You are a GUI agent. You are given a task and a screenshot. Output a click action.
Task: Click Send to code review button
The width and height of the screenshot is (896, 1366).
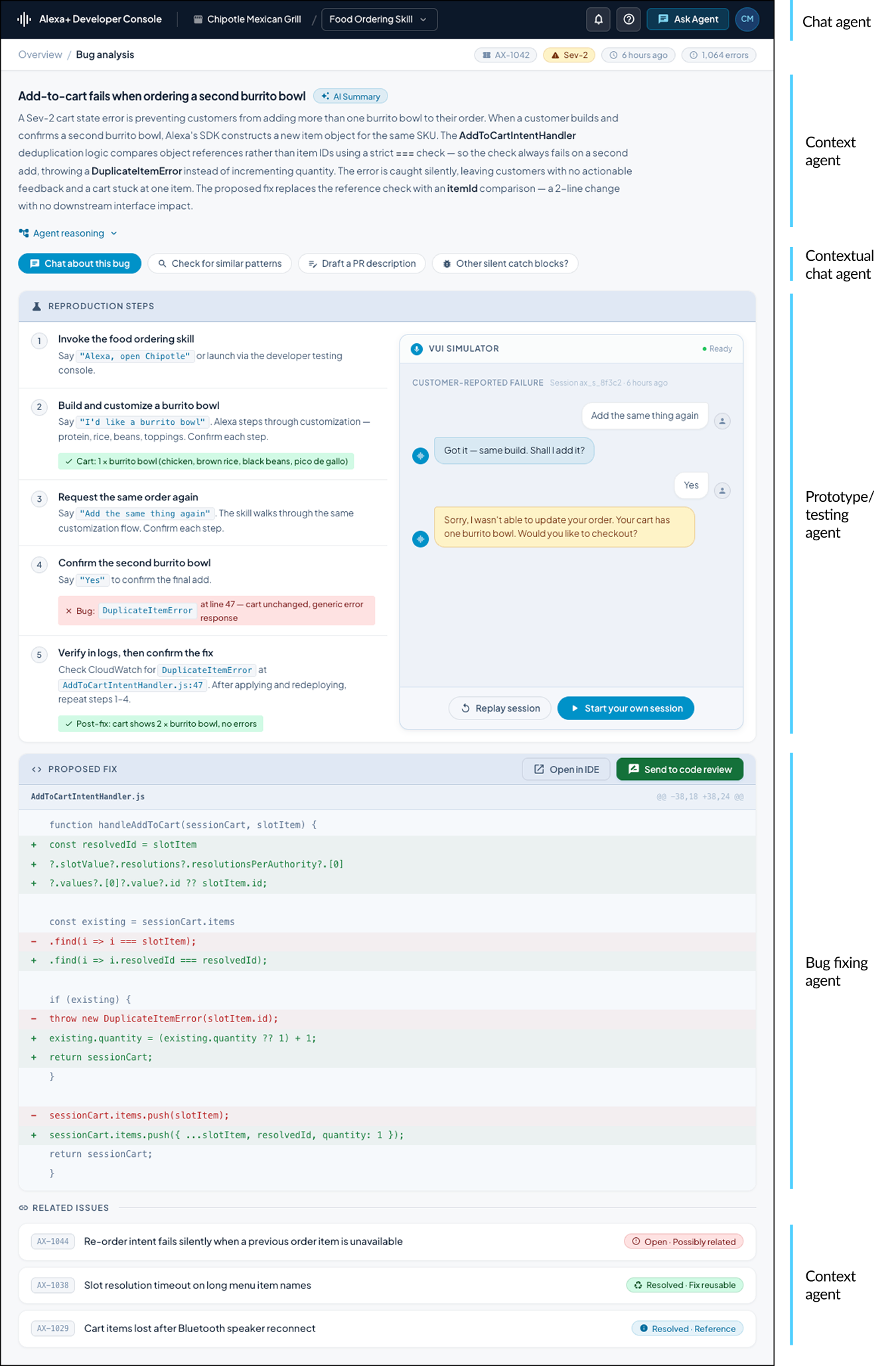[x=680, y=769]
